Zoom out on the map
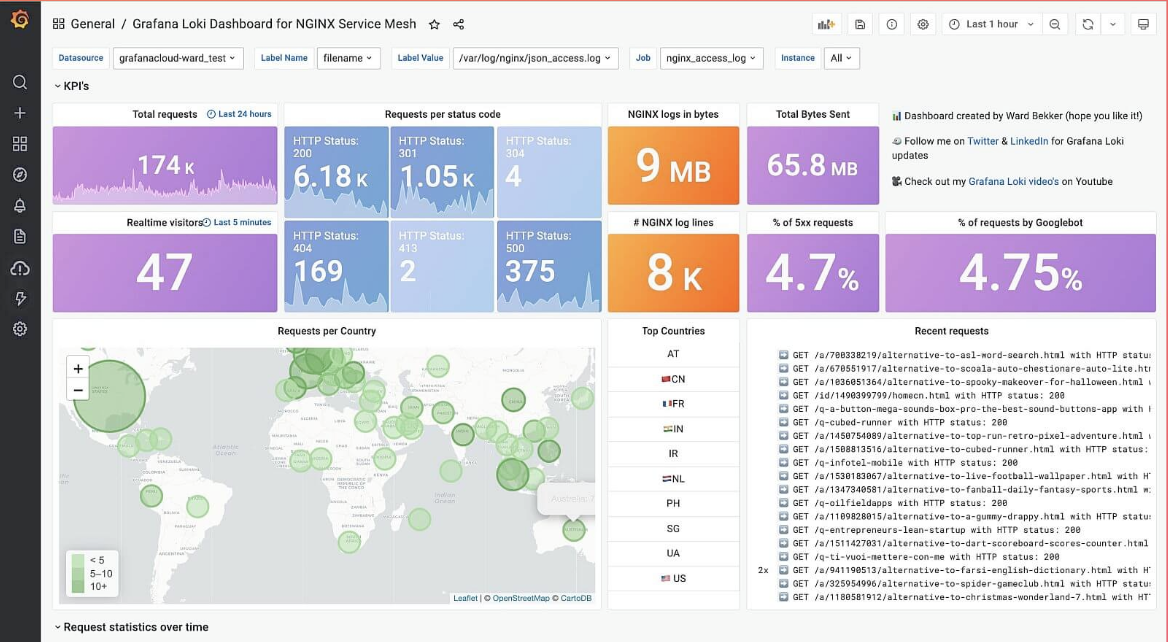This screenshot has width=1168, height=642. pos(77,390)
